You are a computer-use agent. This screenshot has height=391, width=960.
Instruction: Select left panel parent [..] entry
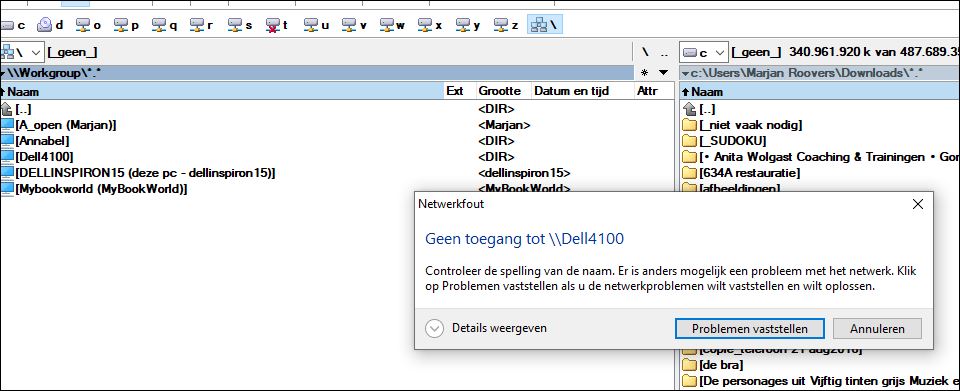[23, 109]
